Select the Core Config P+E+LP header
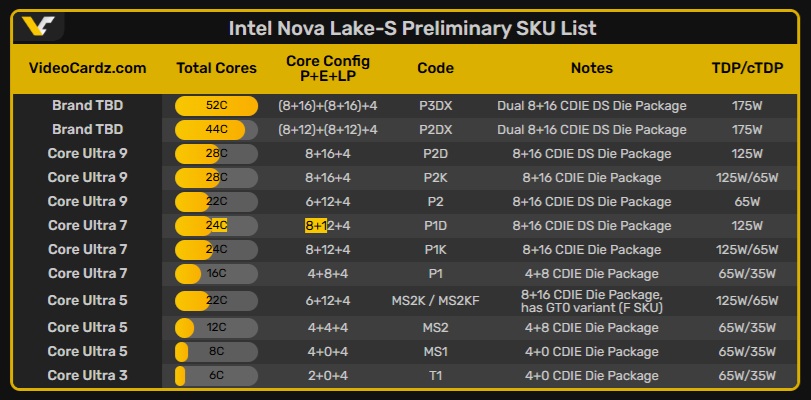The image size is (811, 400). point(328,68)
